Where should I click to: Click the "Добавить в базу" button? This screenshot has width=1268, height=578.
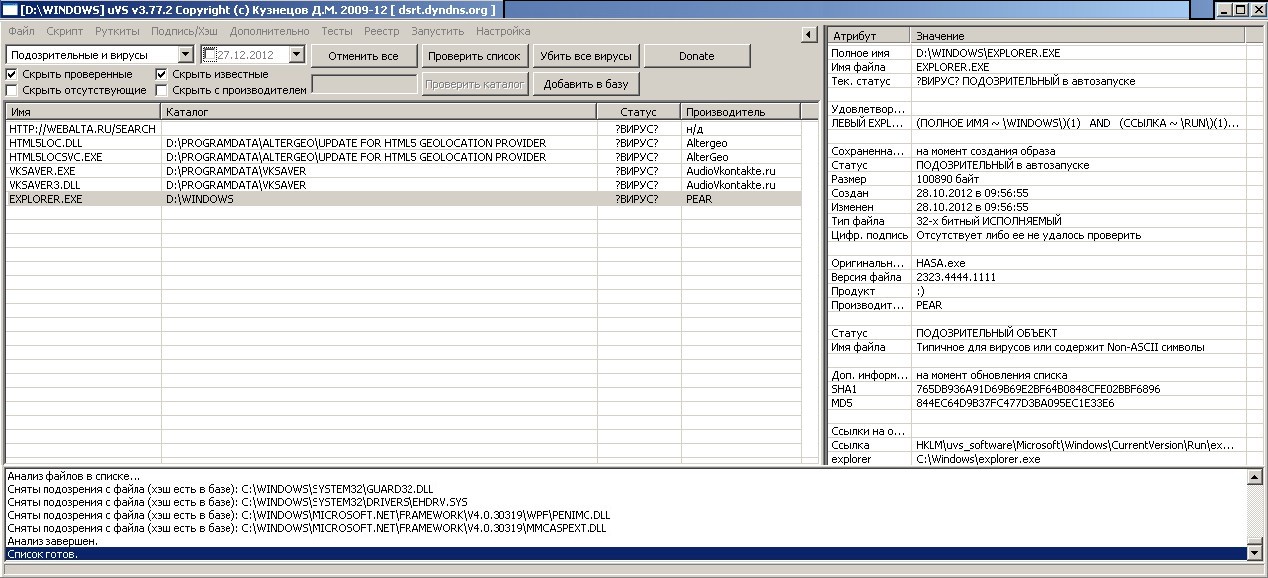[586, 84]
